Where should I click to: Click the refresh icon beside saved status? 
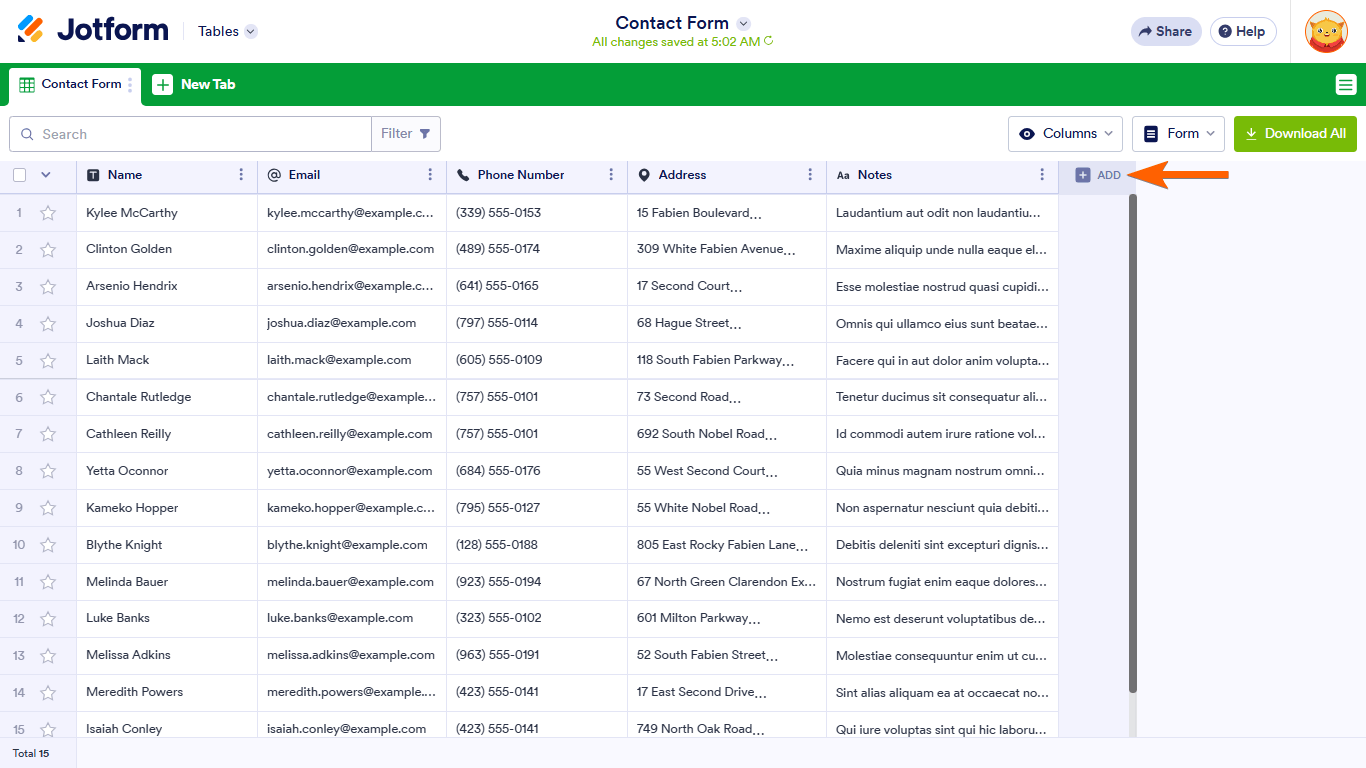tap(769, 42)
